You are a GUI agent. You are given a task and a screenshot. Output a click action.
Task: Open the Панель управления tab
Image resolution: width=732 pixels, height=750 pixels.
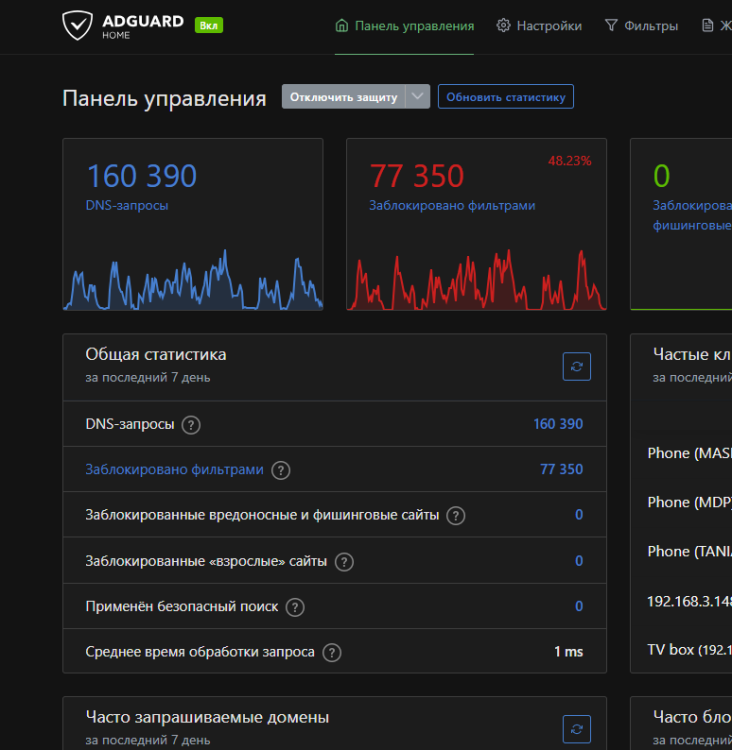tap(404, 26)
